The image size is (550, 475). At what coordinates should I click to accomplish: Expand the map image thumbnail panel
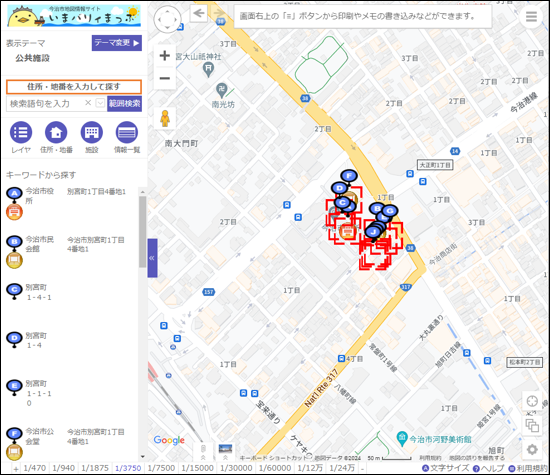[225, 453]
